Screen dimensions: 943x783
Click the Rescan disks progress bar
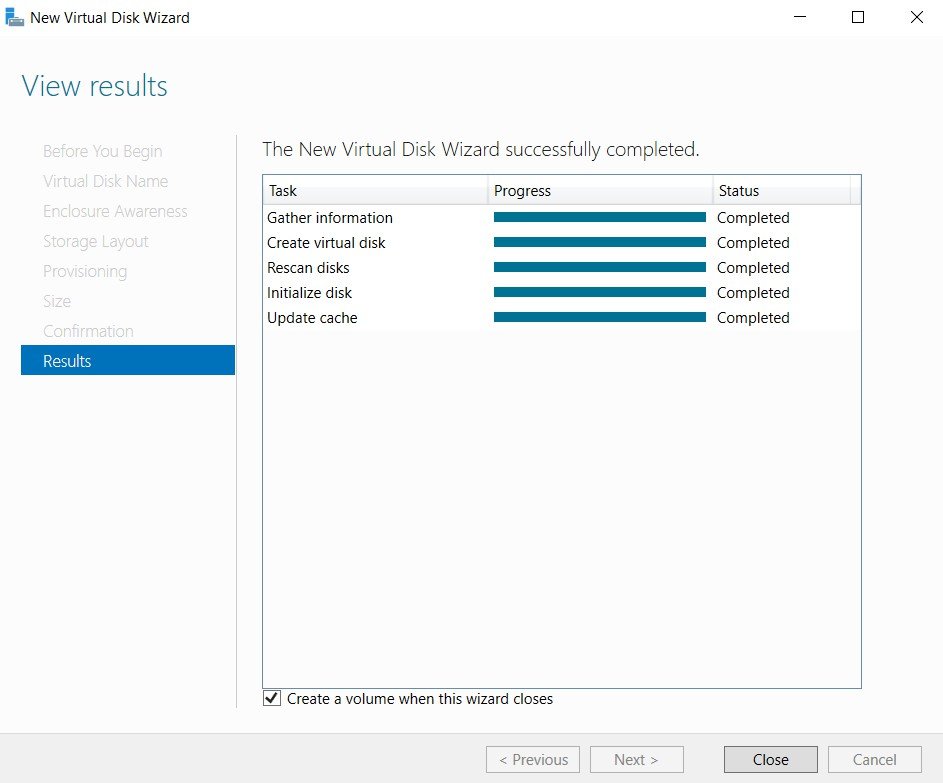point(600,267)
